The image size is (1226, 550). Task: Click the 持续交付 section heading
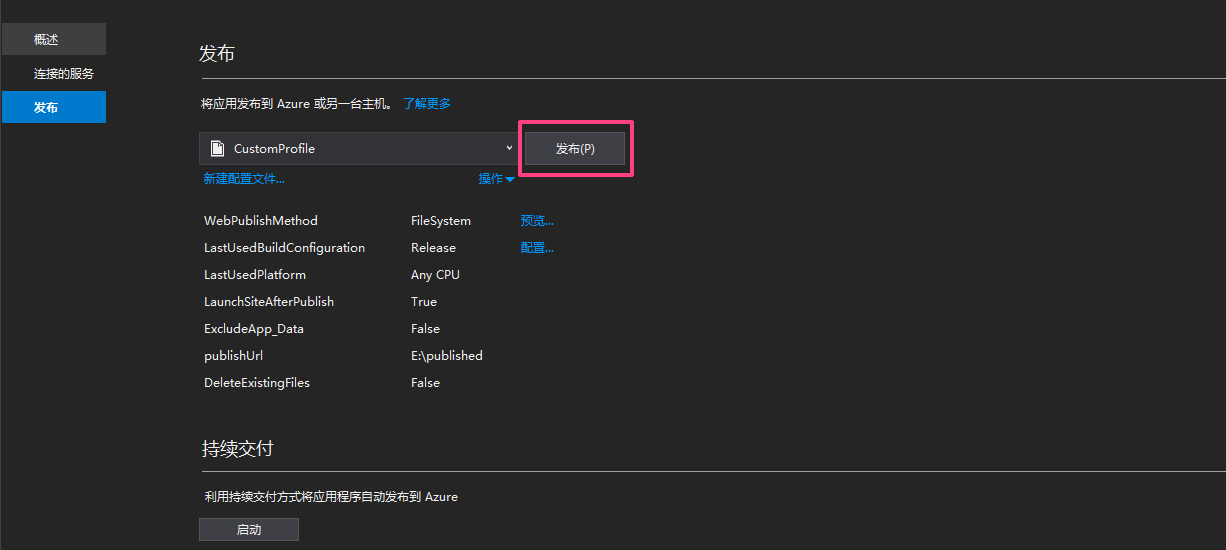click(238, 449)
